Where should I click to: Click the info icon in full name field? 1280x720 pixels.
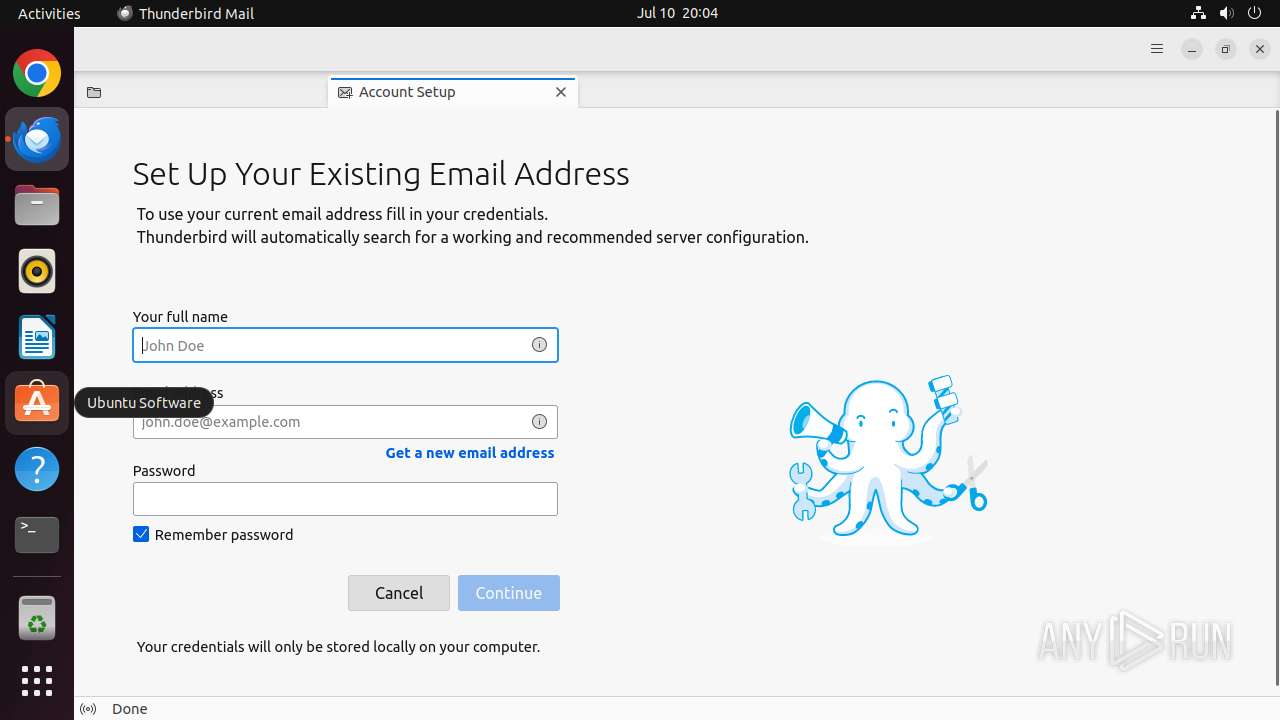point(539,345)
